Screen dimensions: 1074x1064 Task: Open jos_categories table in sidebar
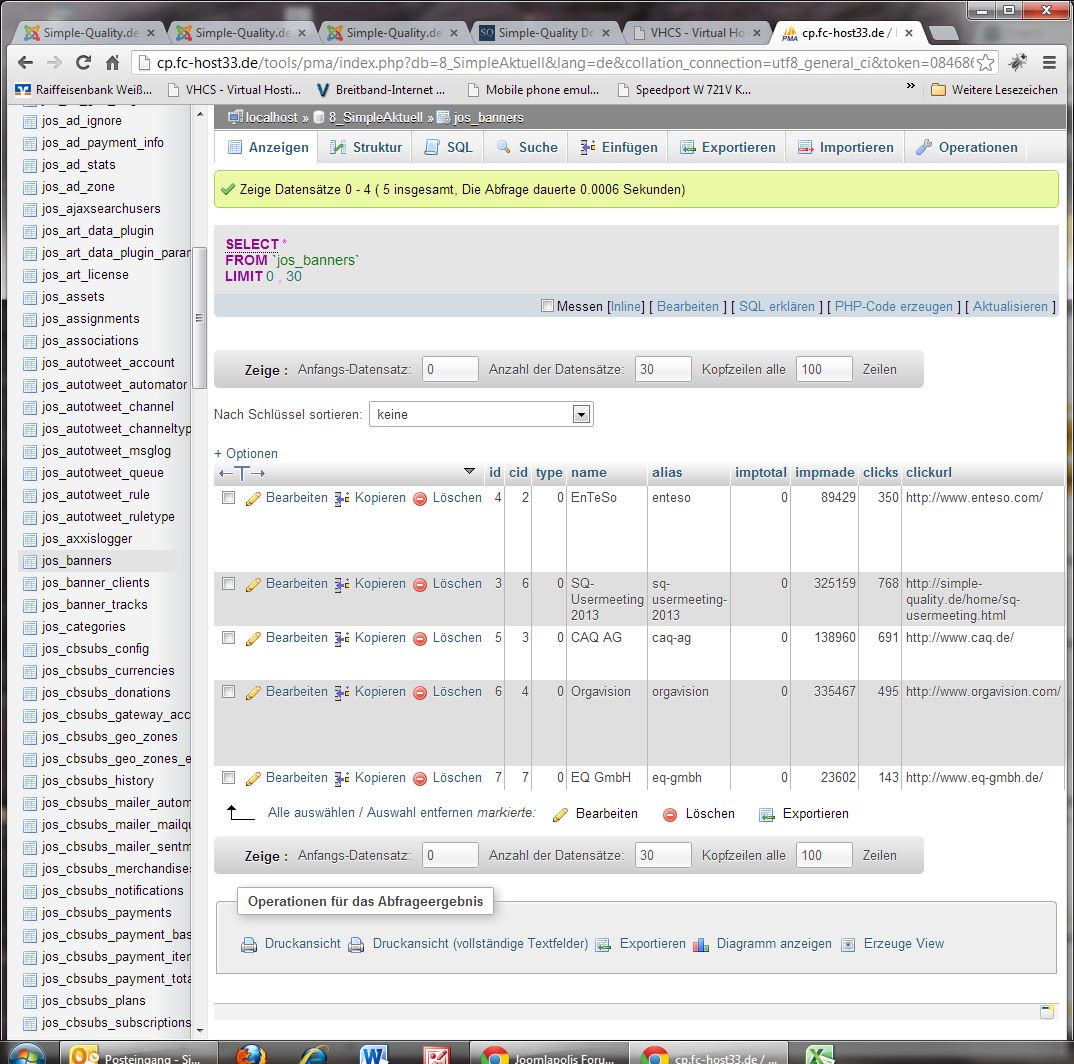point(84,627)
